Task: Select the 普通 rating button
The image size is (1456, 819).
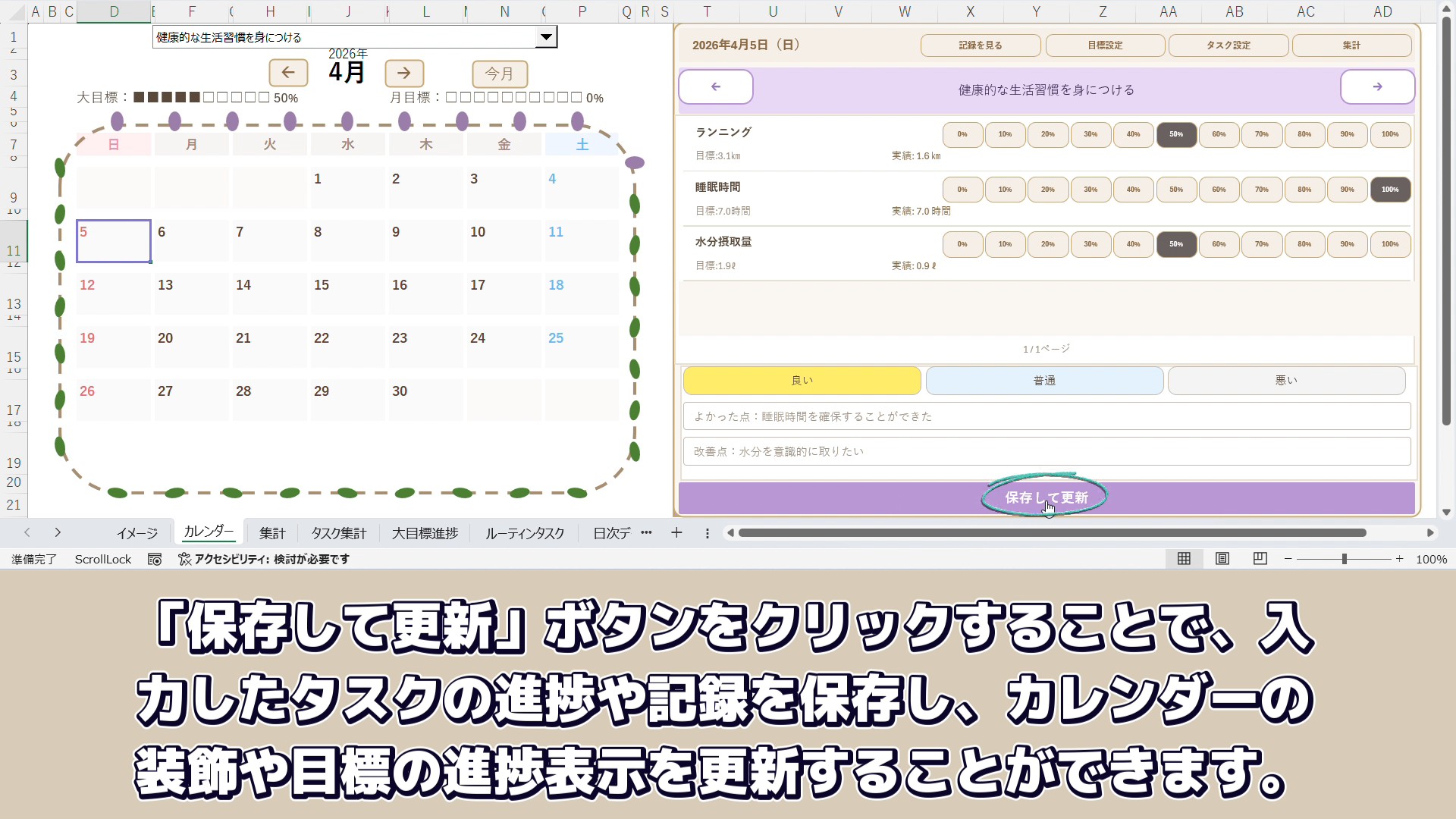Action: (x=1044, y=381)
